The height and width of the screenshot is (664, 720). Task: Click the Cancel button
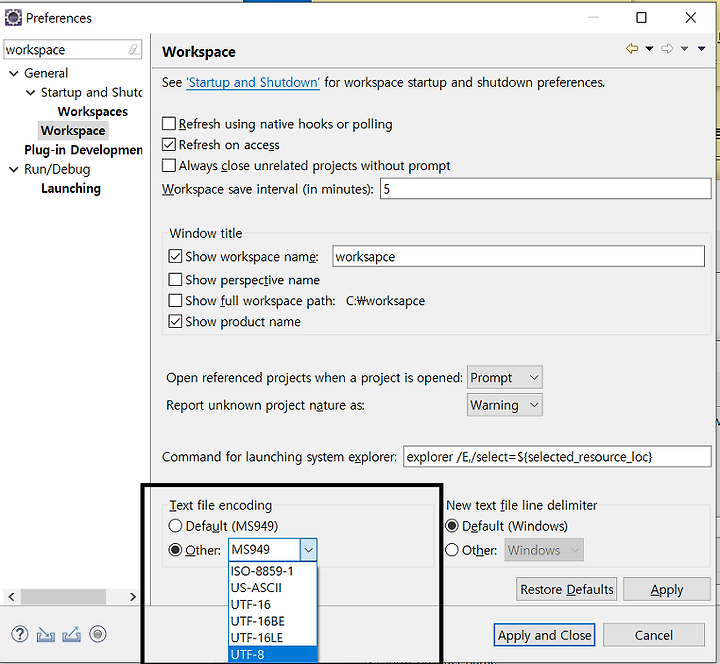[x=653, y=635]
